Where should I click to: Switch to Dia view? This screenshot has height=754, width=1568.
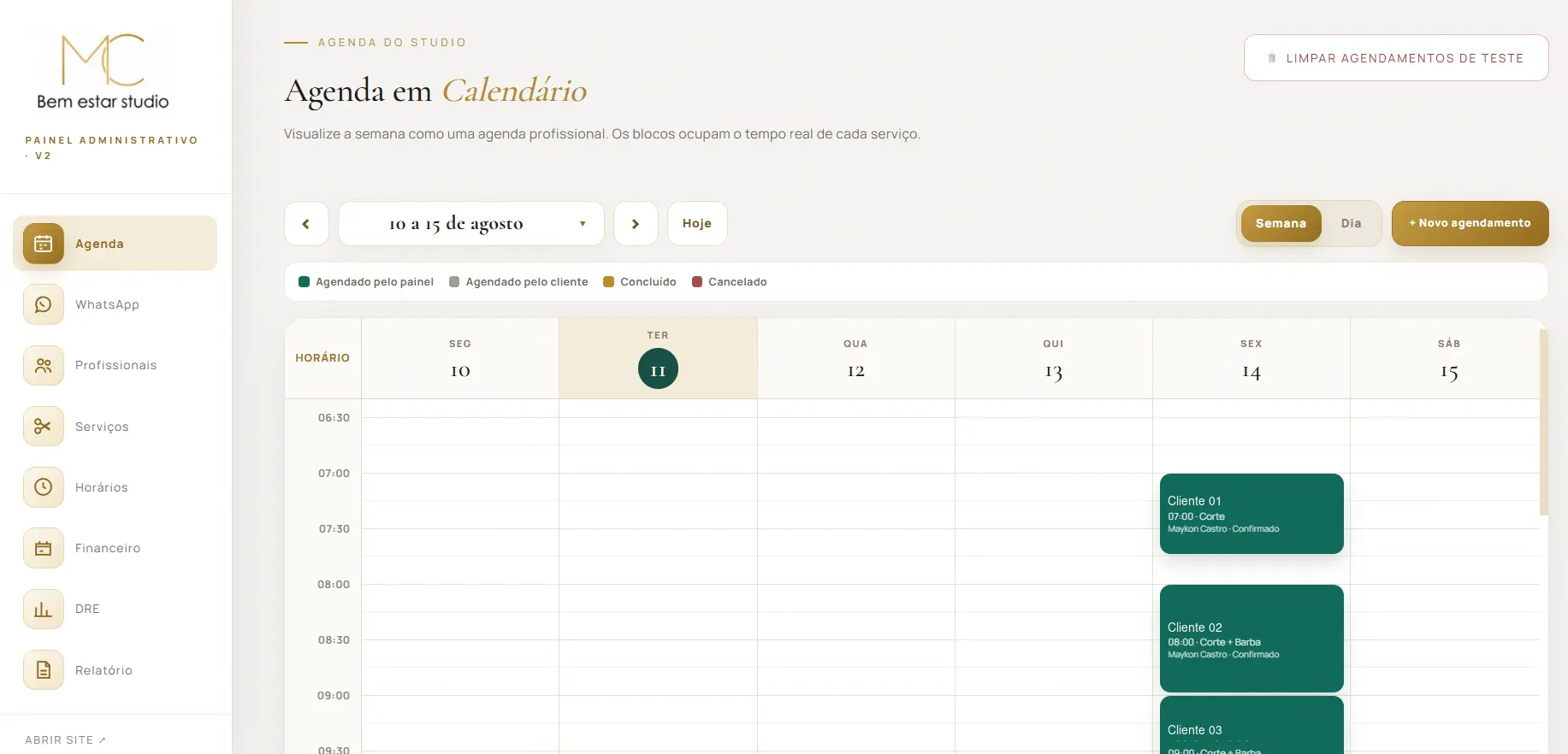[1351, 223]
